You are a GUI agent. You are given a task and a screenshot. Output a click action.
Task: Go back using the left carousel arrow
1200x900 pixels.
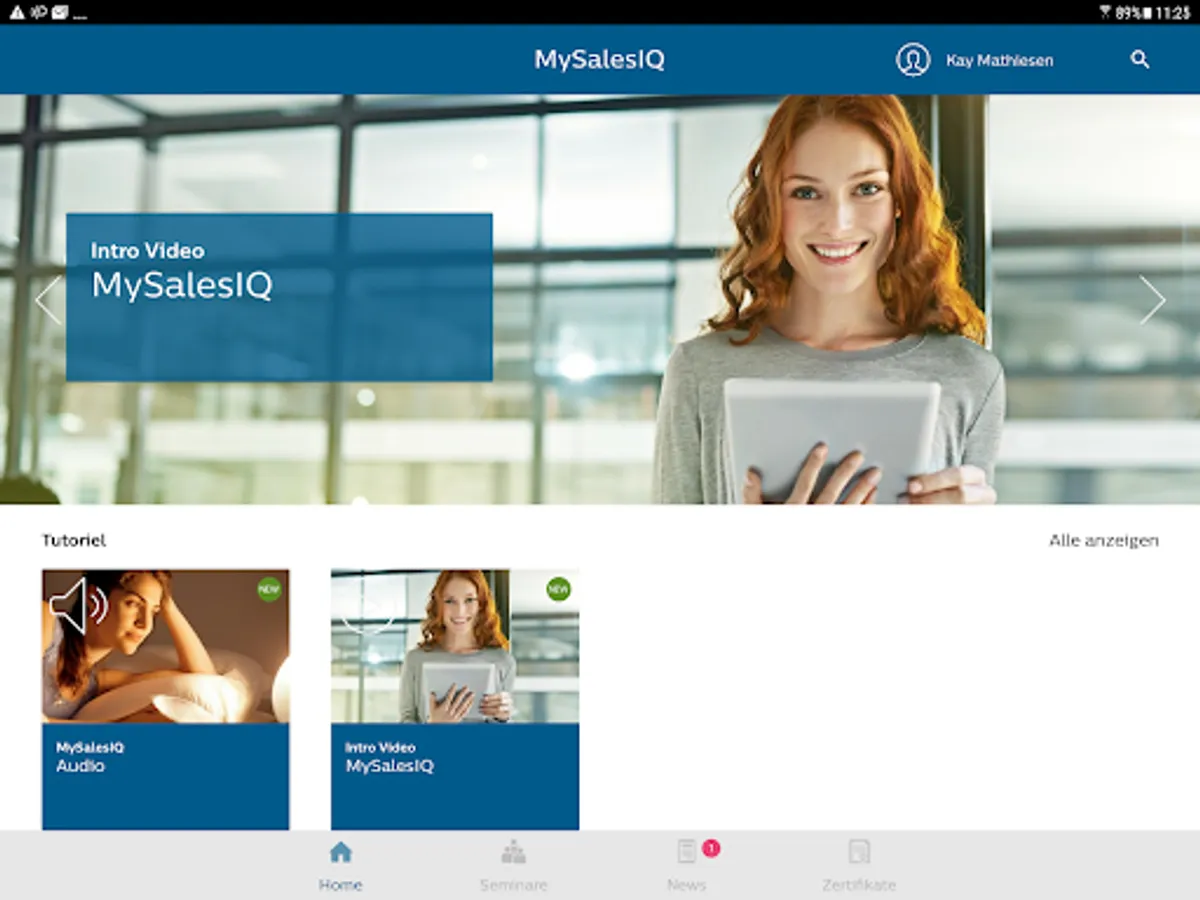tap(48, 300)
